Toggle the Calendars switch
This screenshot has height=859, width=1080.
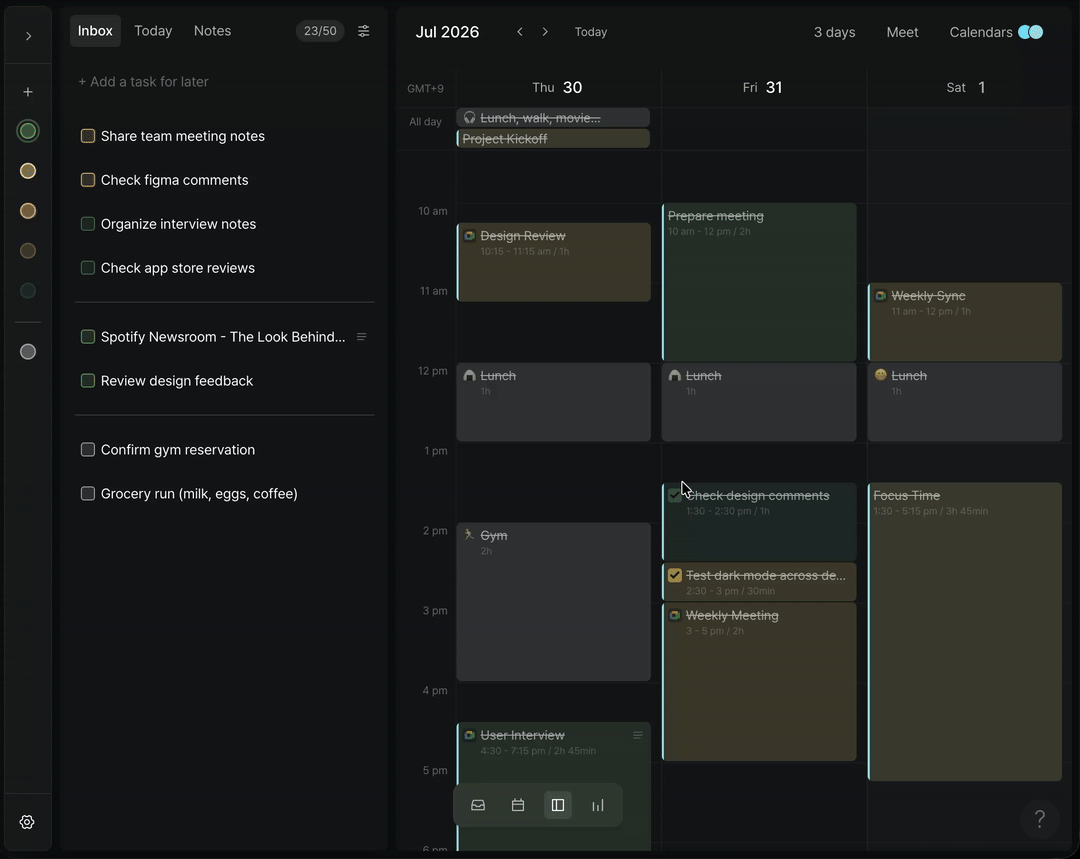click(x=1030, y=32)
